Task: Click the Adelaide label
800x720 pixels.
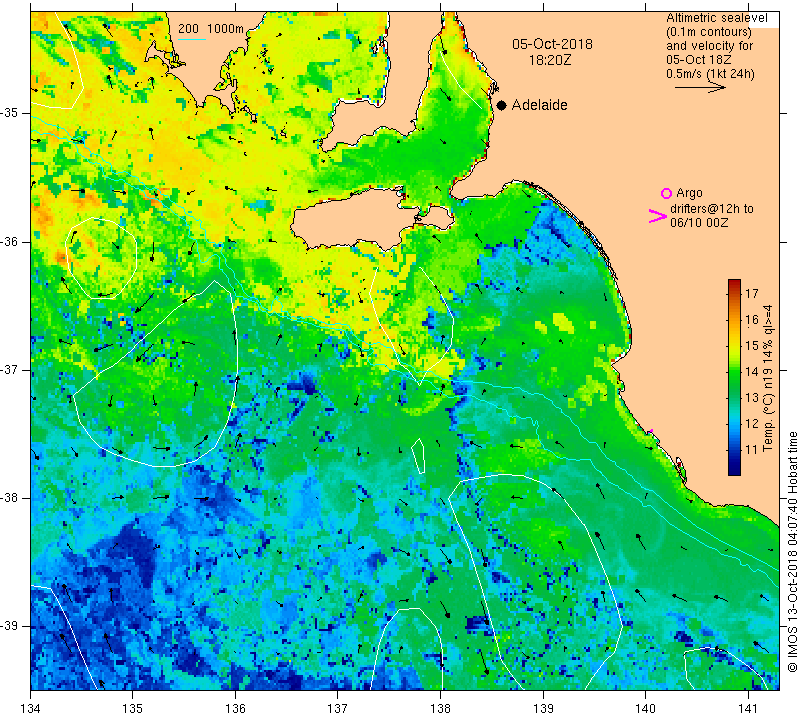Action: 539,105
